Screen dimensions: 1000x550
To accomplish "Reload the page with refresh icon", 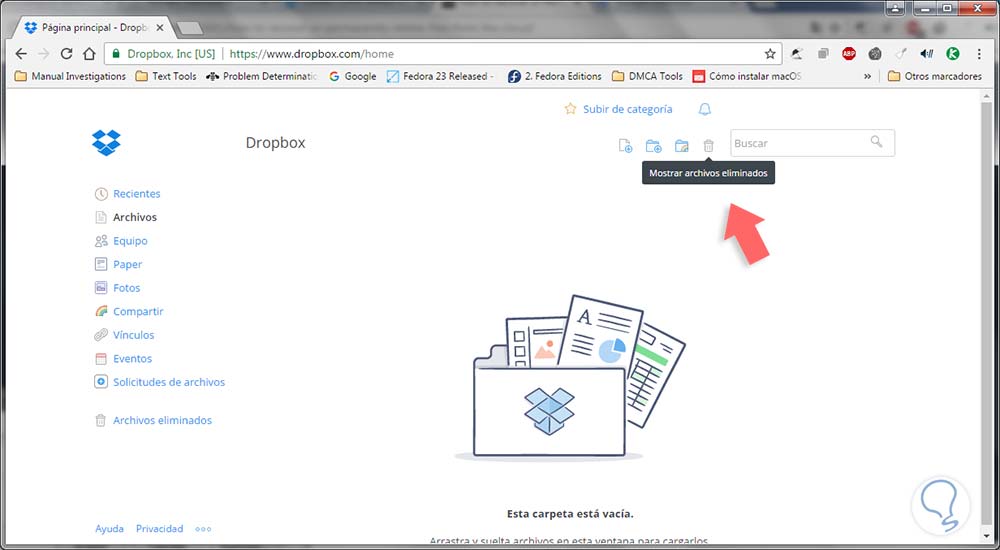I will click(x=66, y=54).
